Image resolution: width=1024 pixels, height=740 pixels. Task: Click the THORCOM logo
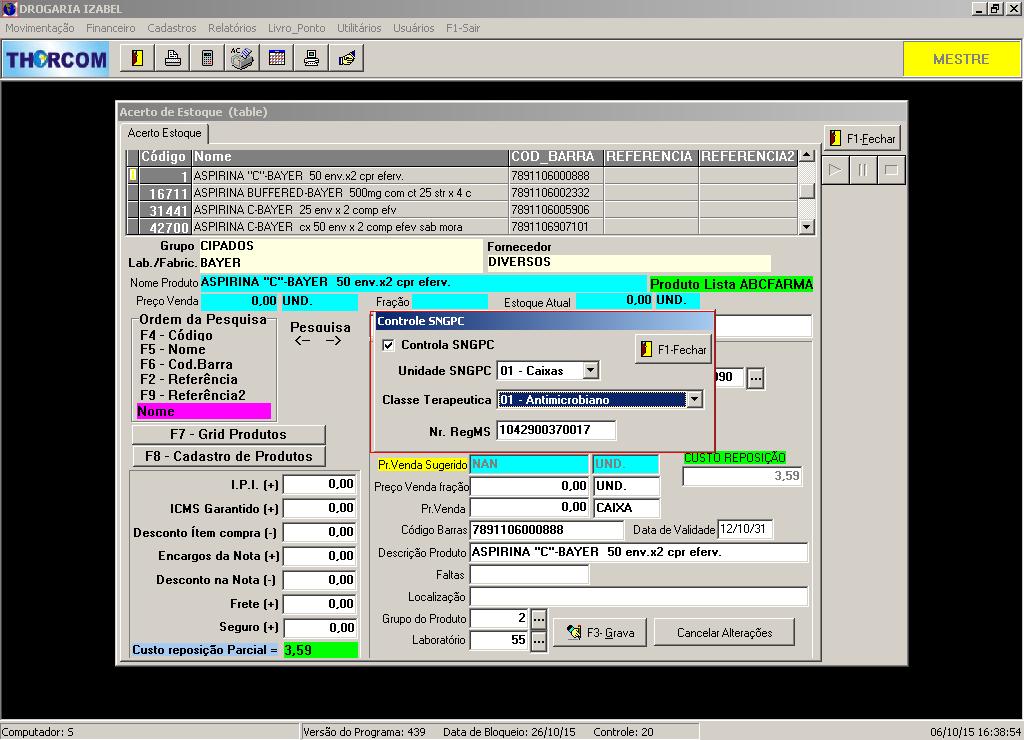click(x=56, y=59)
